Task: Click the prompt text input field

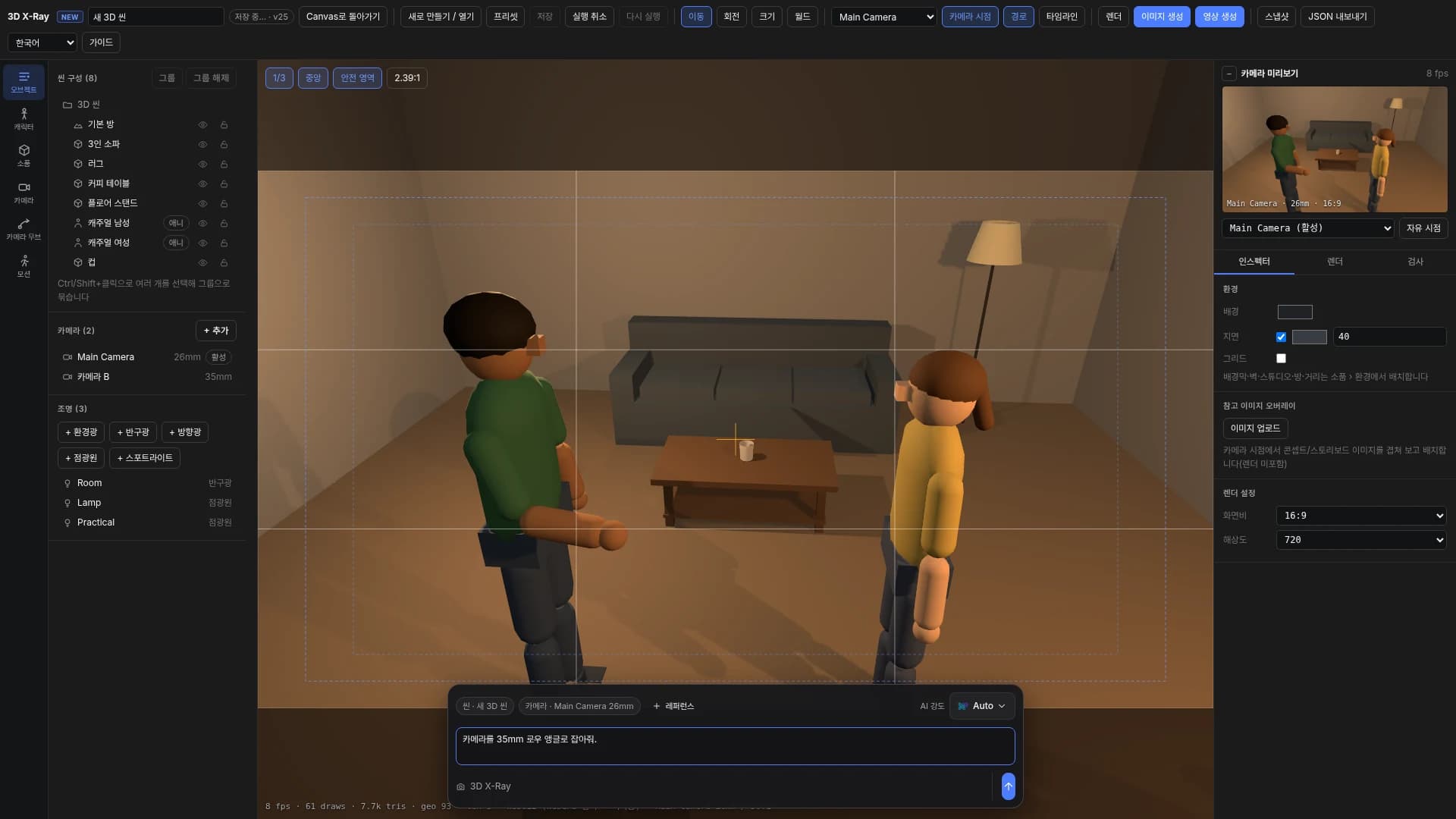Action: pos(735,746)
